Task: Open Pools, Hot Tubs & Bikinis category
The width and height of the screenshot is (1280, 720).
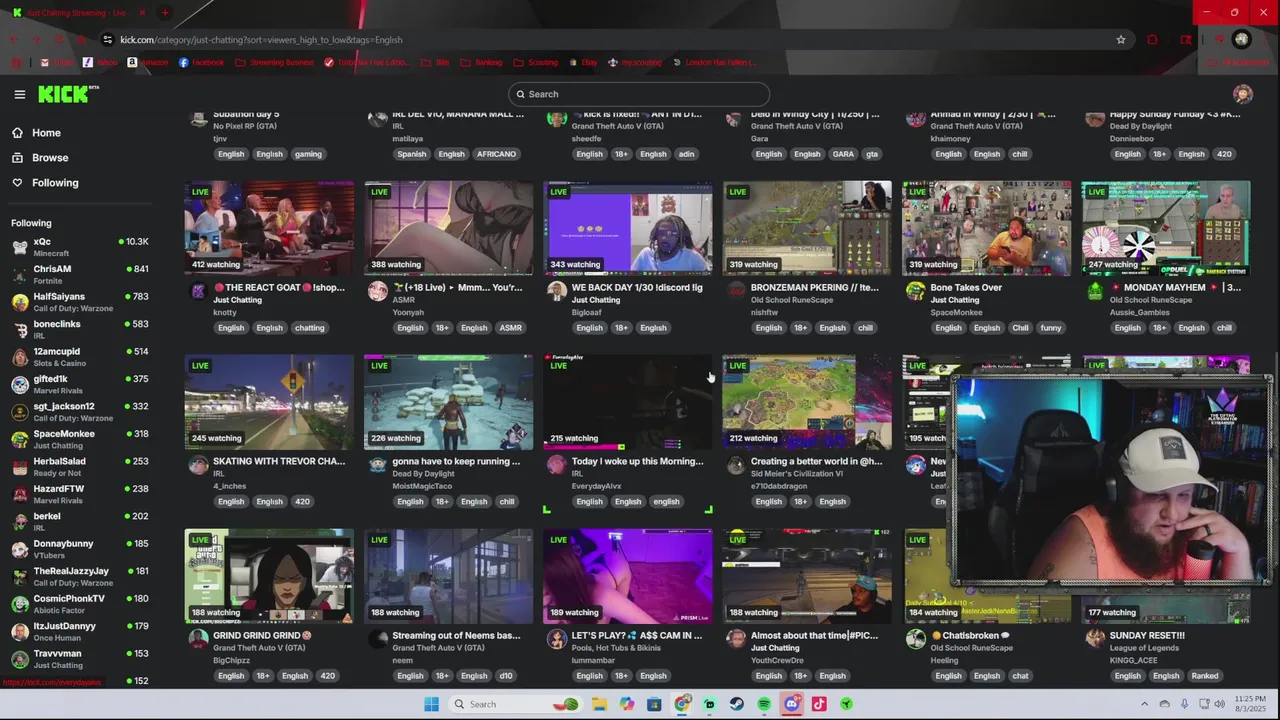Action: (x=616, y=648)
